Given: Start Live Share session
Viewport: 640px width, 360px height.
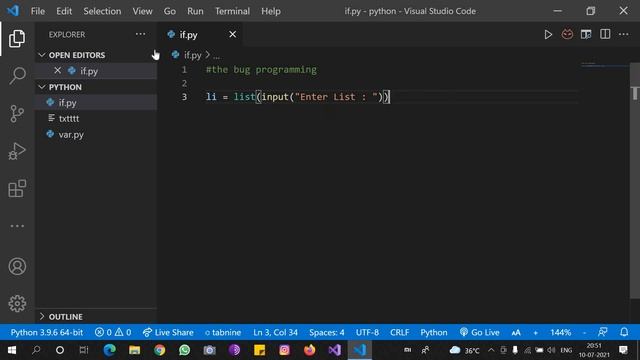Looking at the screenshot, I should (168, 332).
